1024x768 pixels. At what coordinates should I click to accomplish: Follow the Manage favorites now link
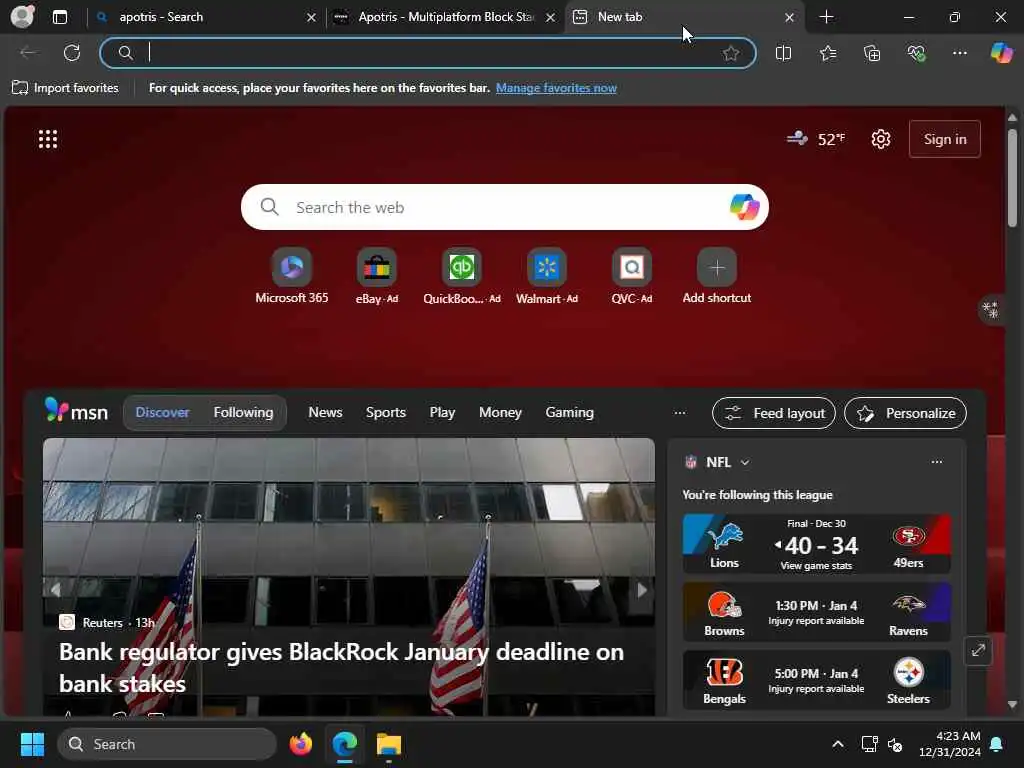click(556, 88)
